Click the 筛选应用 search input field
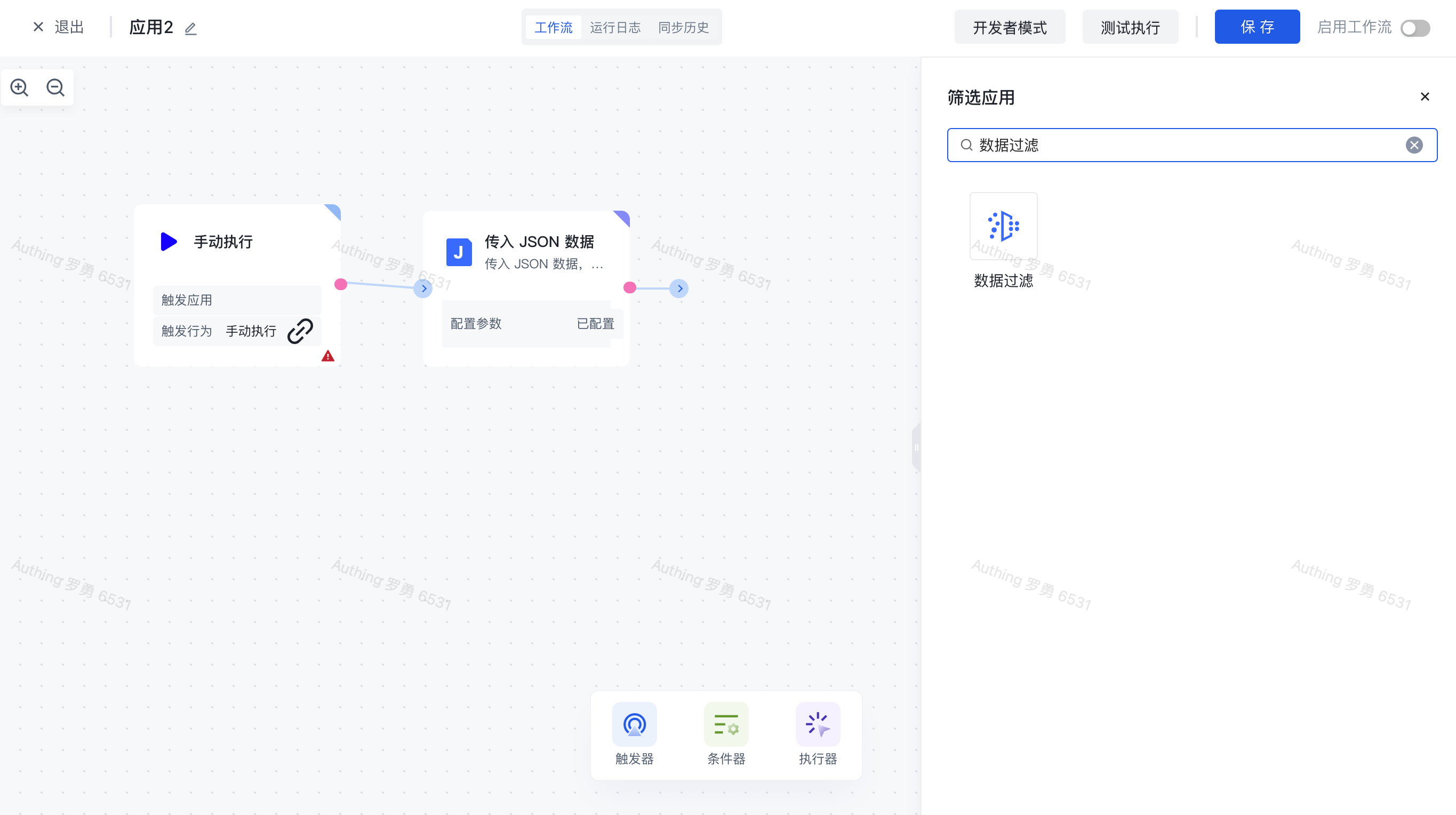Viewport: 1456px width, 815px height. pyautogui.click(x=1187, y=145)
